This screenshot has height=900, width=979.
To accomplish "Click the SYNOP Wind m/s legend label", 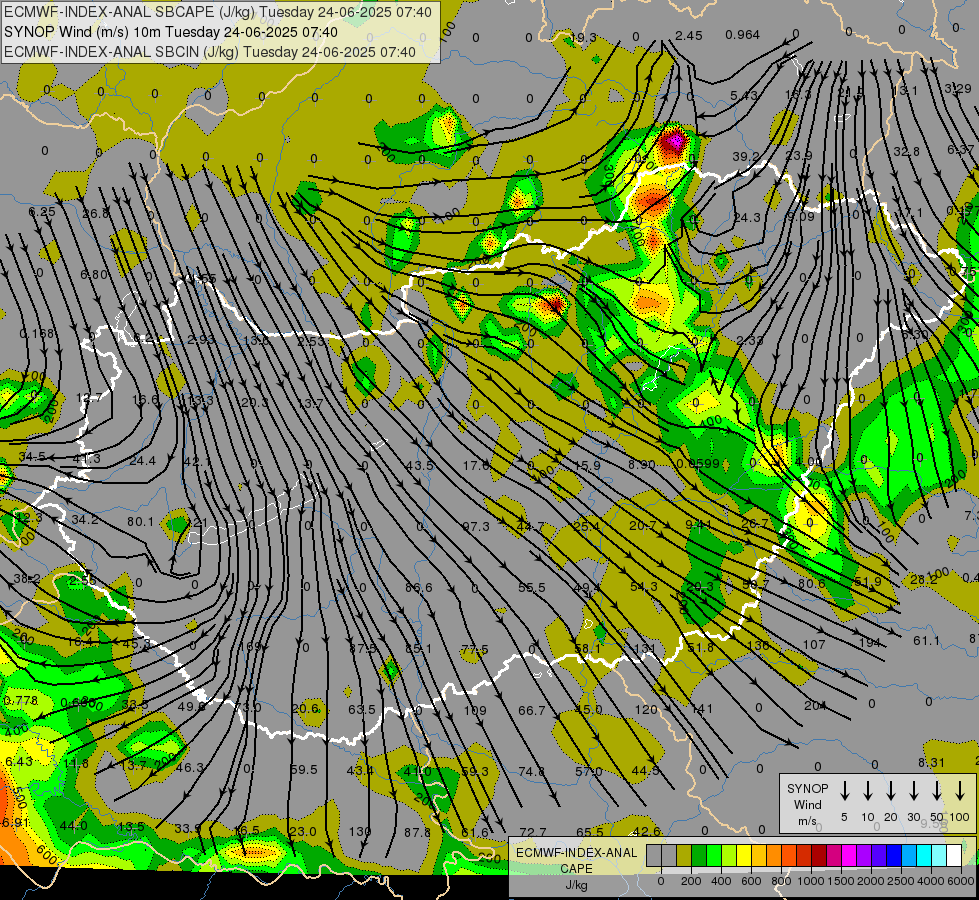I will (x=807, y=804).
